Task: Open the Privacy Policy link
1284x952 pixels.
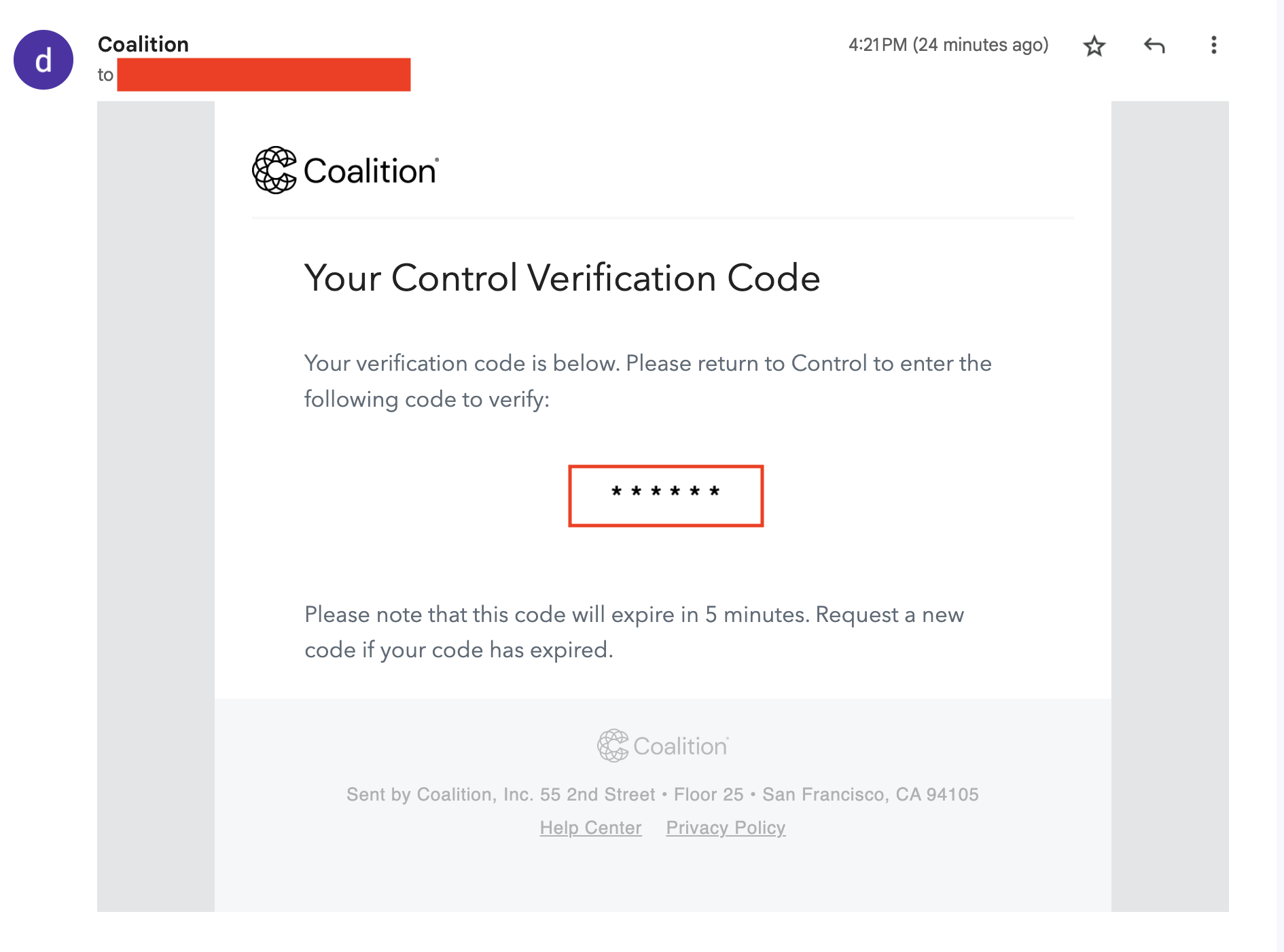Action: (x=726, y=828)
